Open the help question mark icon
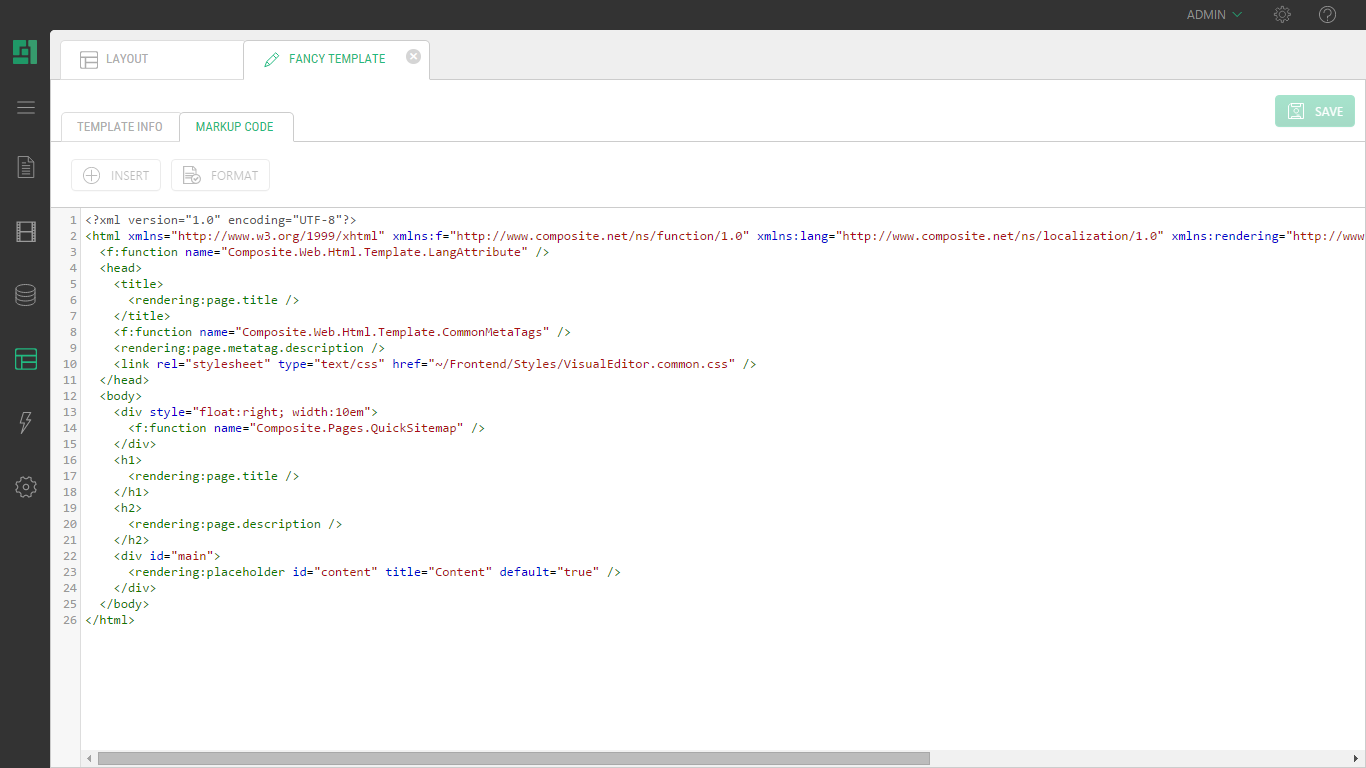Viewport: 1366px width, 768px height. coord(1327,15)
